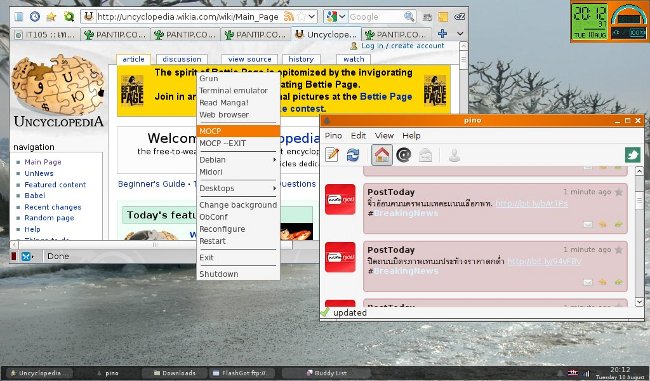Click the bookmark star icon in browser toolbar
650x381 pixels.
click(51, 17)
